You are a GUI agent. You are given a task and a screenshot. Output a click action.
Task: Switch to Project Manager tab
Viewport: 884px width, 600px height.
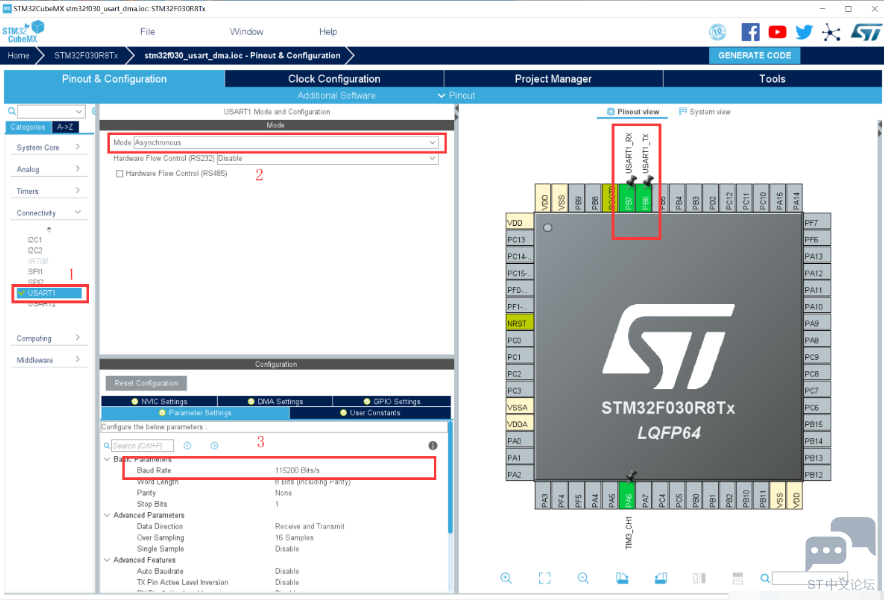pos(553,79)
